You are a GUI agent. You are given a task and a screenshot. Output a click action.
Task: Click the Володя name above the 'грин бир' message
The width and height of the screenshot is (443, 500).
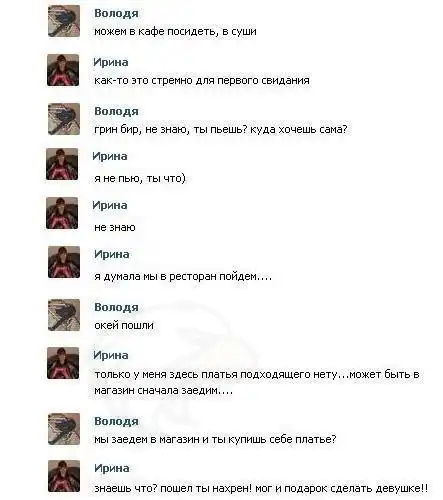pos(116,111)
